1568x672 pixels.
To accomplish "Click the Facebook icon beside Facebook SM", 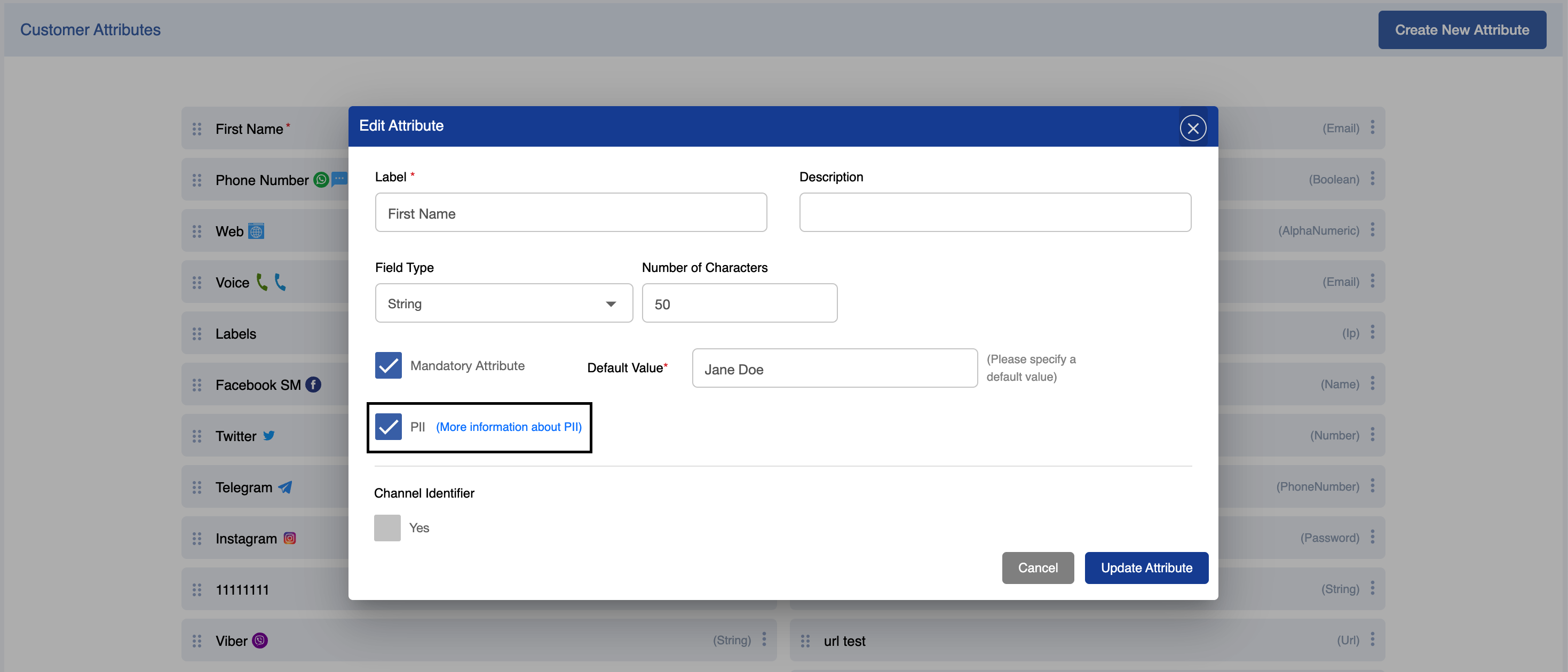I will tap(313, 385).
